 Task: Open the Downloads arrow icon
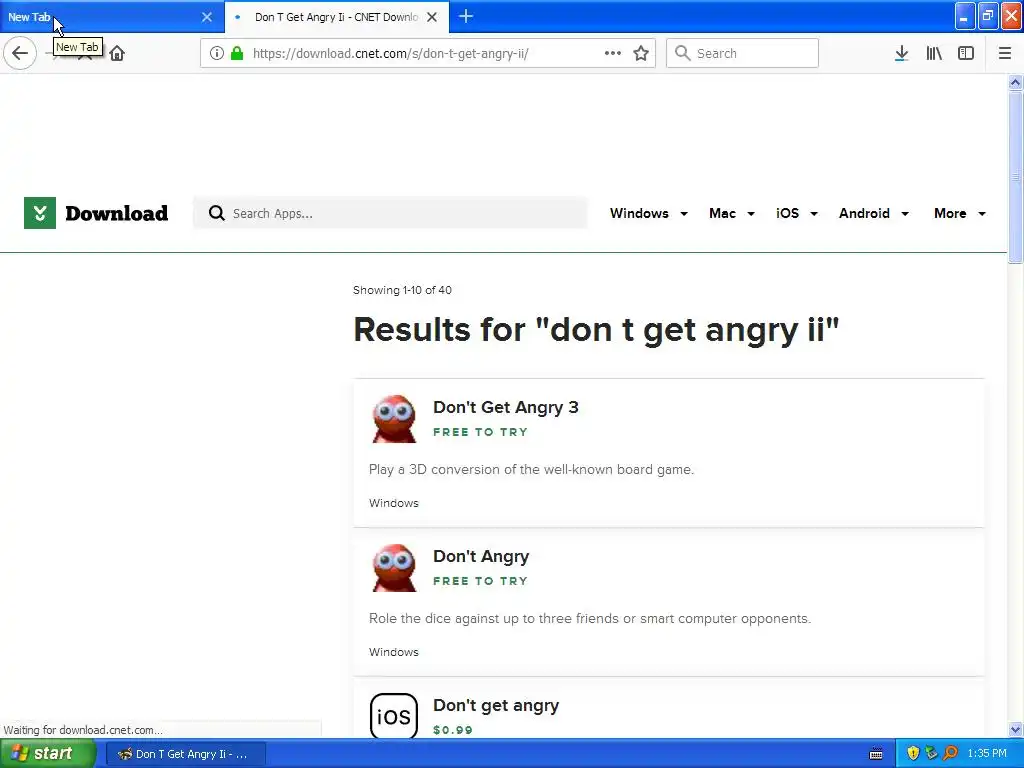click(x=901, y=53)
